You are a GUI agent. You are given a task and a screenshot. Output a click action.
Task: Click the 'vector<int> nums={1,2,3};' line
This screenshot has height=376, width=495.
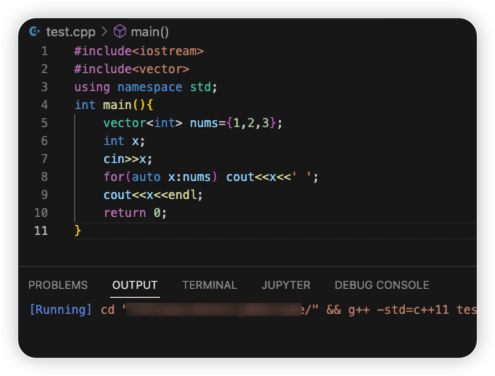point(193,123)
